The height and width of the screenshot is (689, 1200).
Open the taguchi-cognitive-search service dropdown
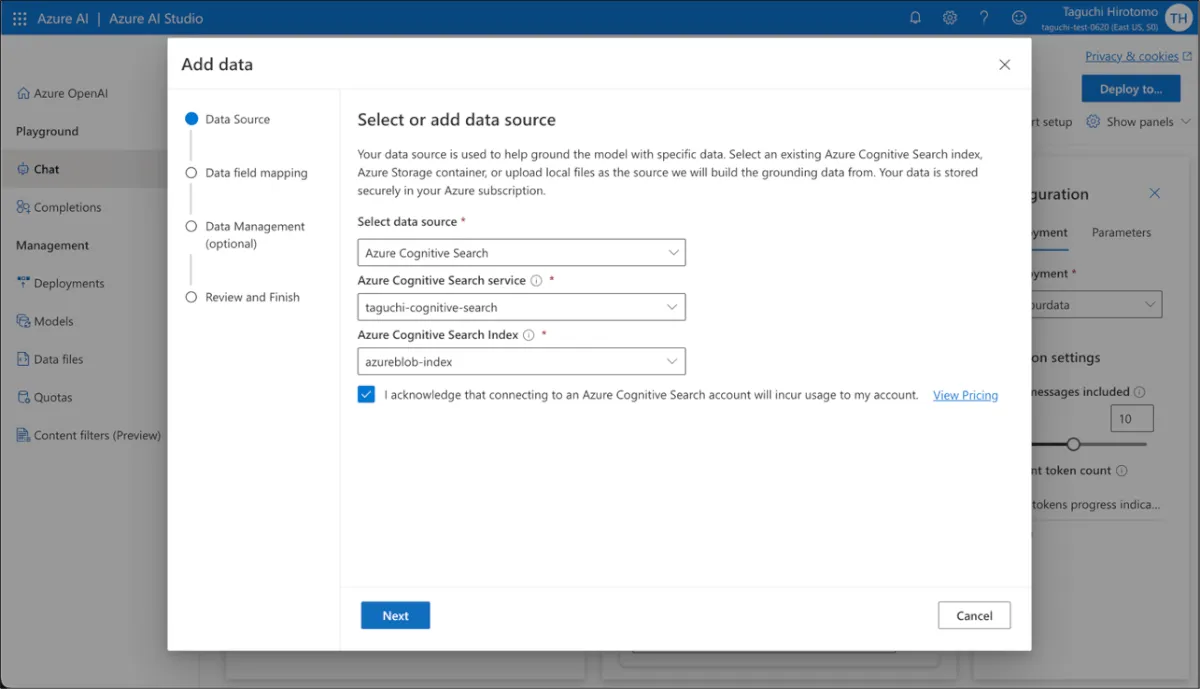[x=521, y=307]
